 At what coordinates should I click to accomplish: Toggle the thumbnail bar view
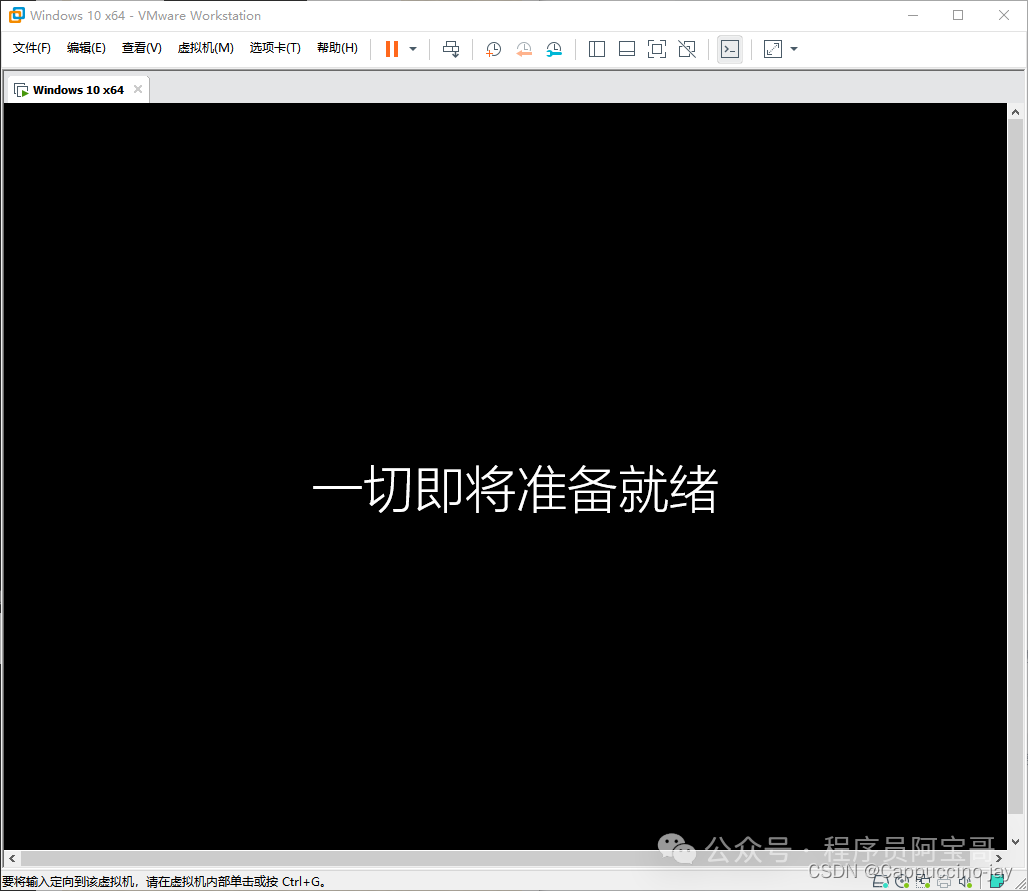tap(627, 49)
